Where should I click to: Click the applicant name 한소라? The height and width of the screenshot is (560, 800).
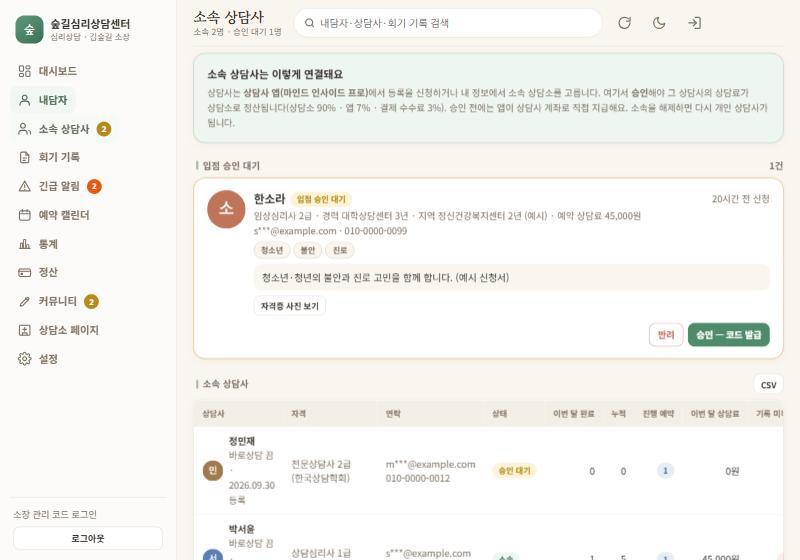(x=269, y=198)
